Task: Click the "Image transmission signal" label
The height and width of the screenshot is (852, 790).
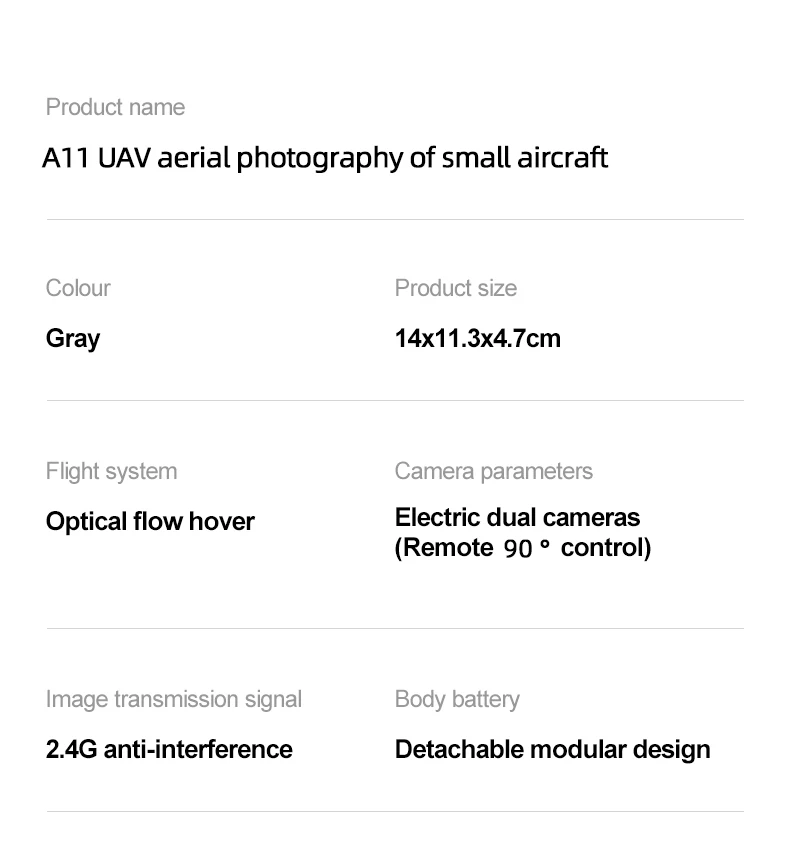Action: [x=173, y=699]
